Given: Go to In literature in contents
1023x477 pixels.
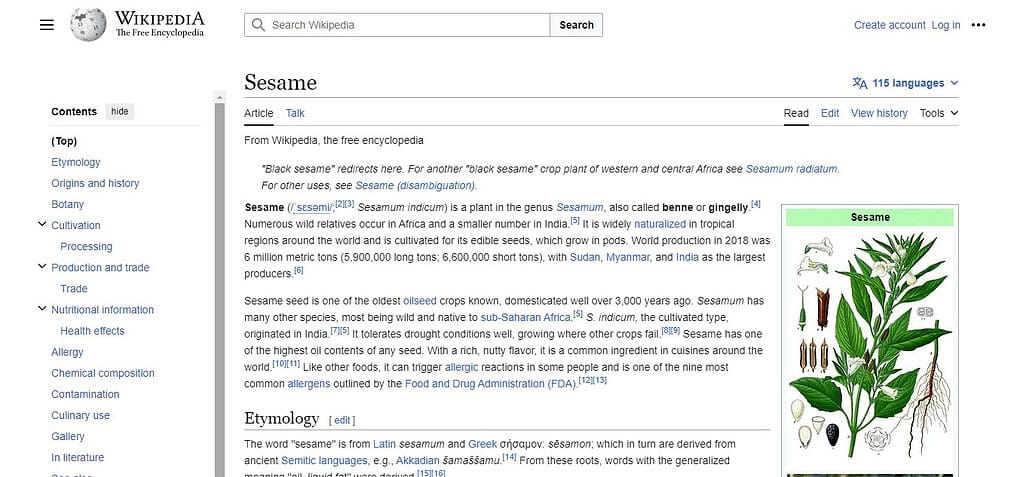Looking at the screenshot, I should [78, 457].
